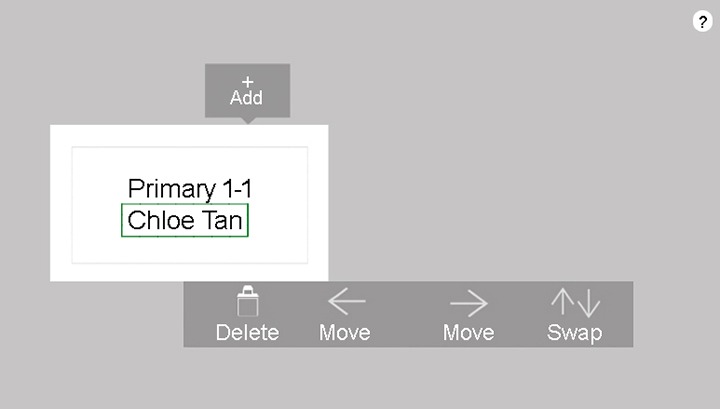This screenshot has width=720, height=409.
Task: Click the Chloe Tan name field
Action: 185,221
